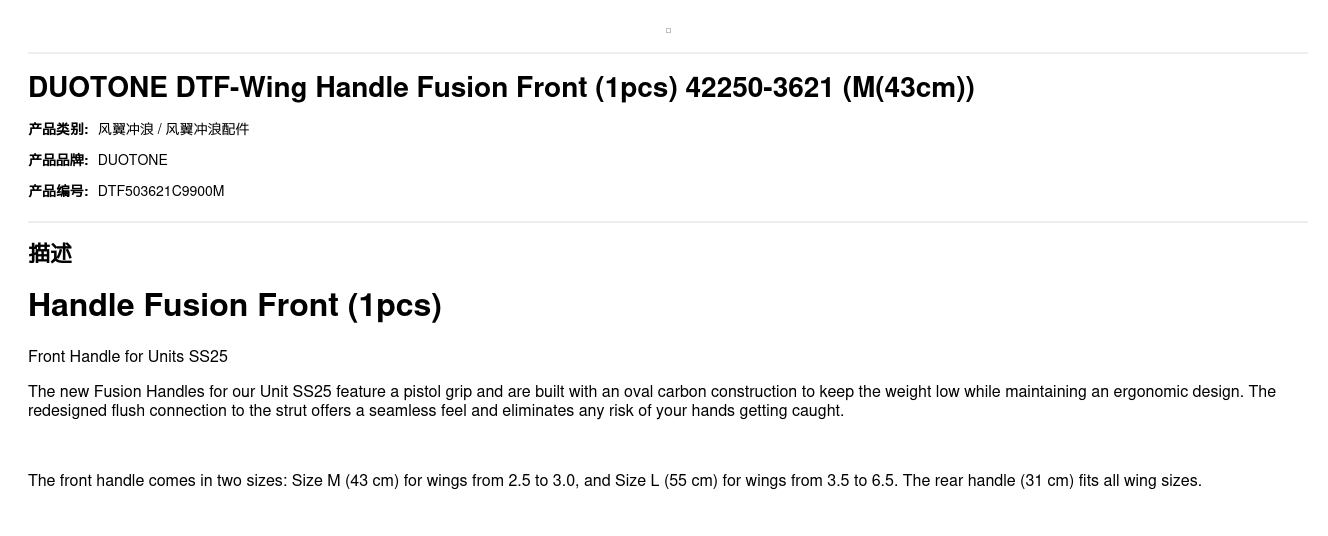Click the divider line below the image placeholder
Image resolution: width=1328 pixels, height=536 pixels.
pos(668,53)
